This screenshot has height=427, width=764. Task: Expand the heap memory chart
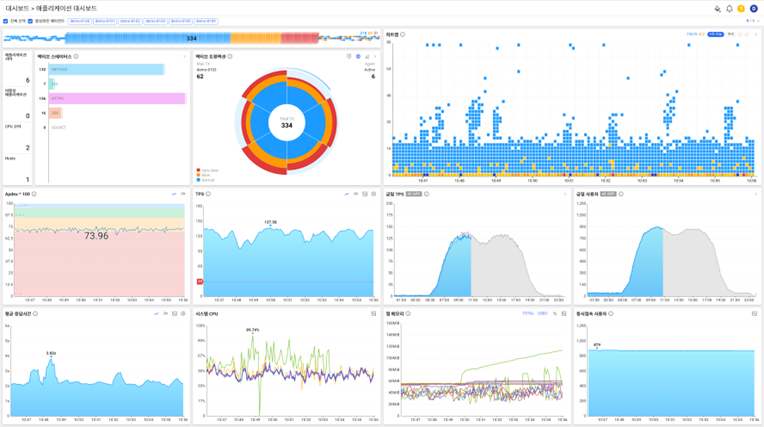[x=564, y=314]
